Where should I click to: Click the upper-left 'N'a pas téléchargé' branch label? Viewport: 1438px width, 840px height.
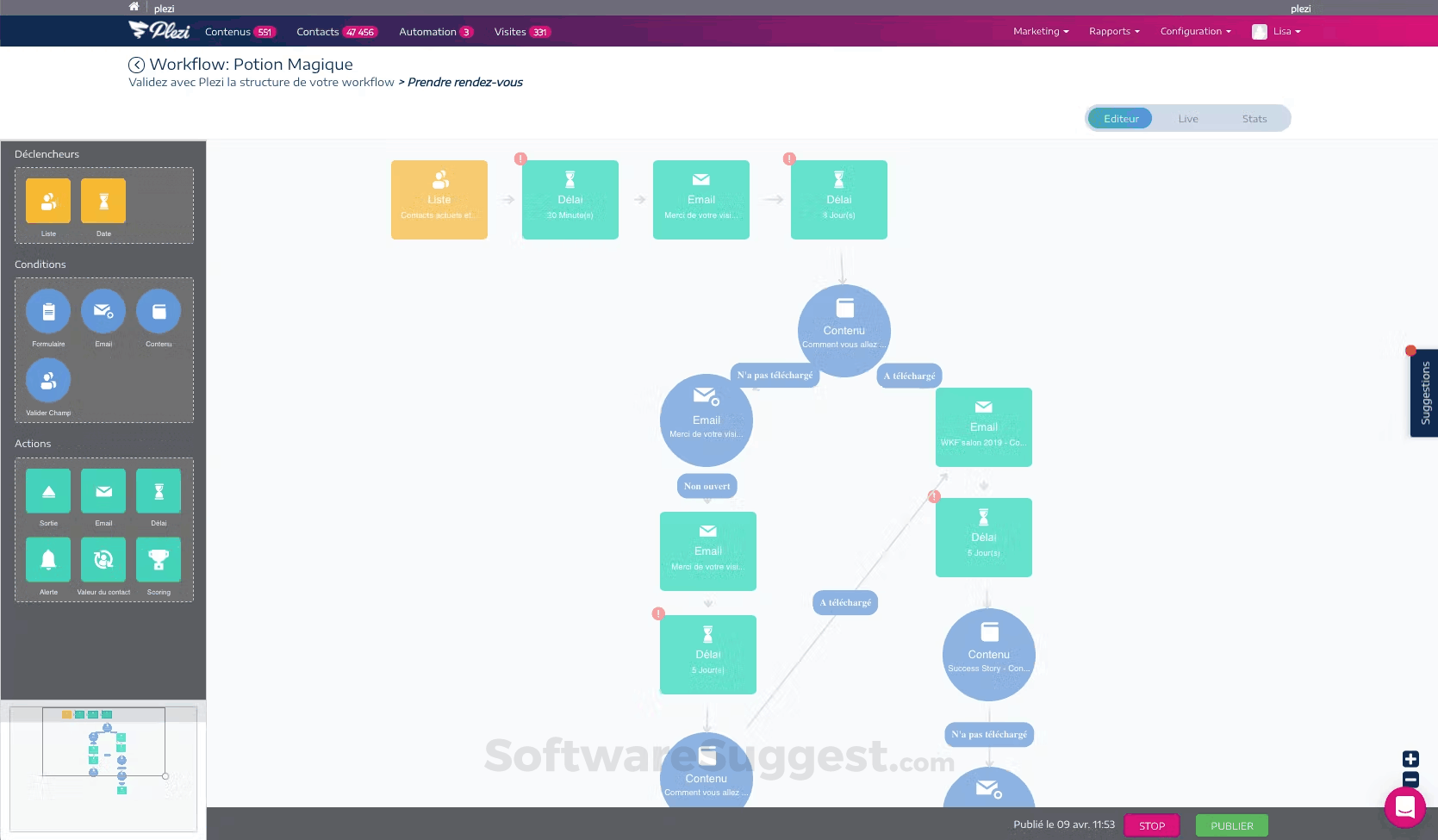(775, 376)
